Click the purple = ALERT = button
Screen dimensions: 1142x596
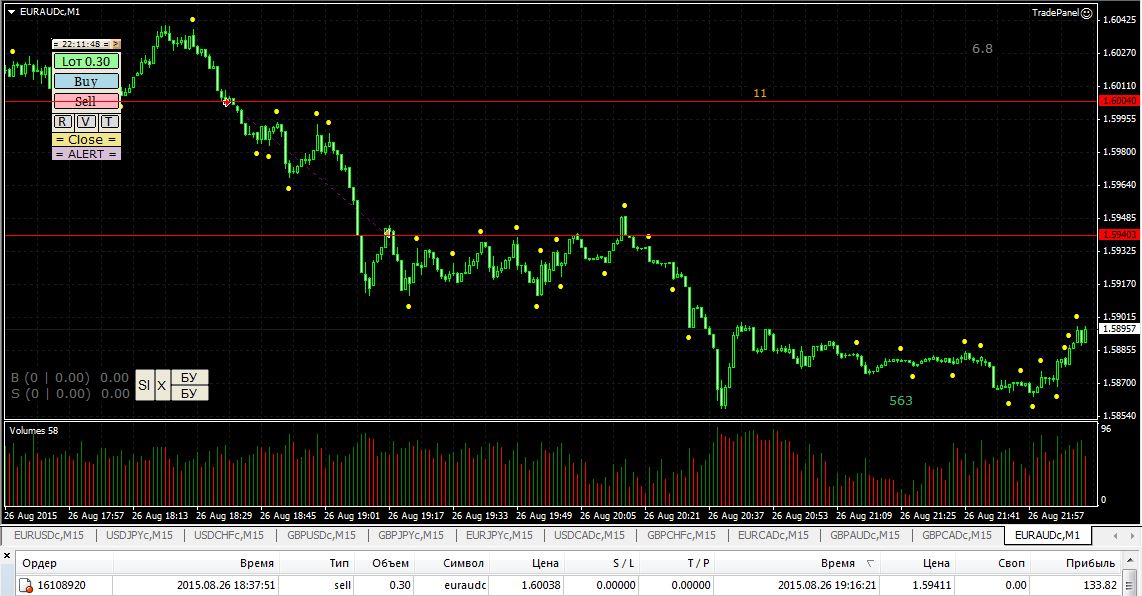pos(86,154)
